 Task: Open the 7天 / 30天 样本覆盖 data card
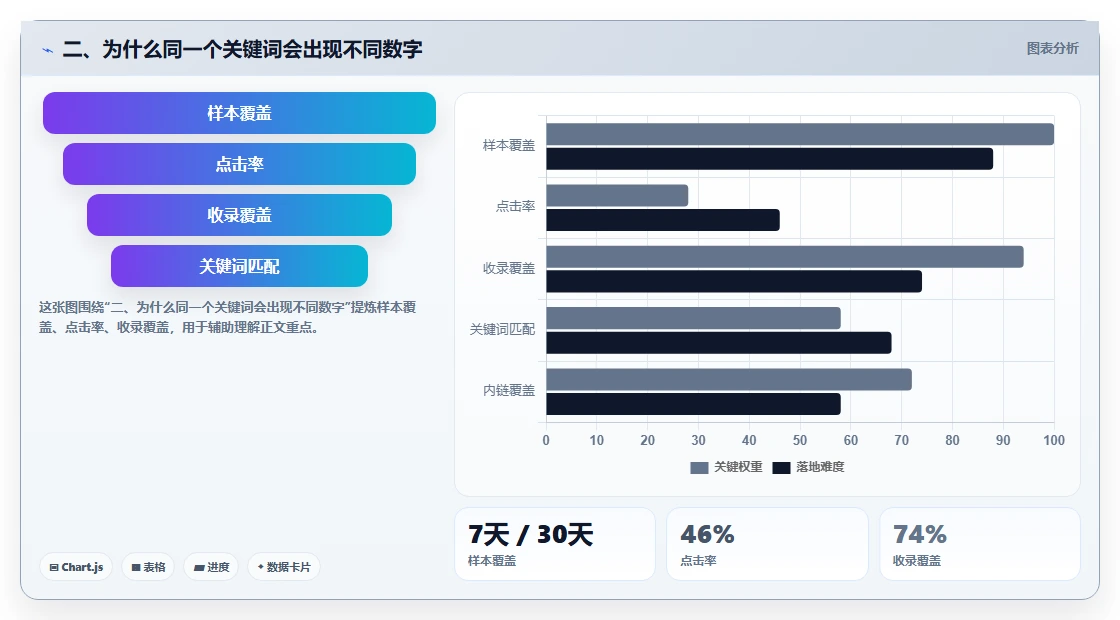[x=555, y=544]
